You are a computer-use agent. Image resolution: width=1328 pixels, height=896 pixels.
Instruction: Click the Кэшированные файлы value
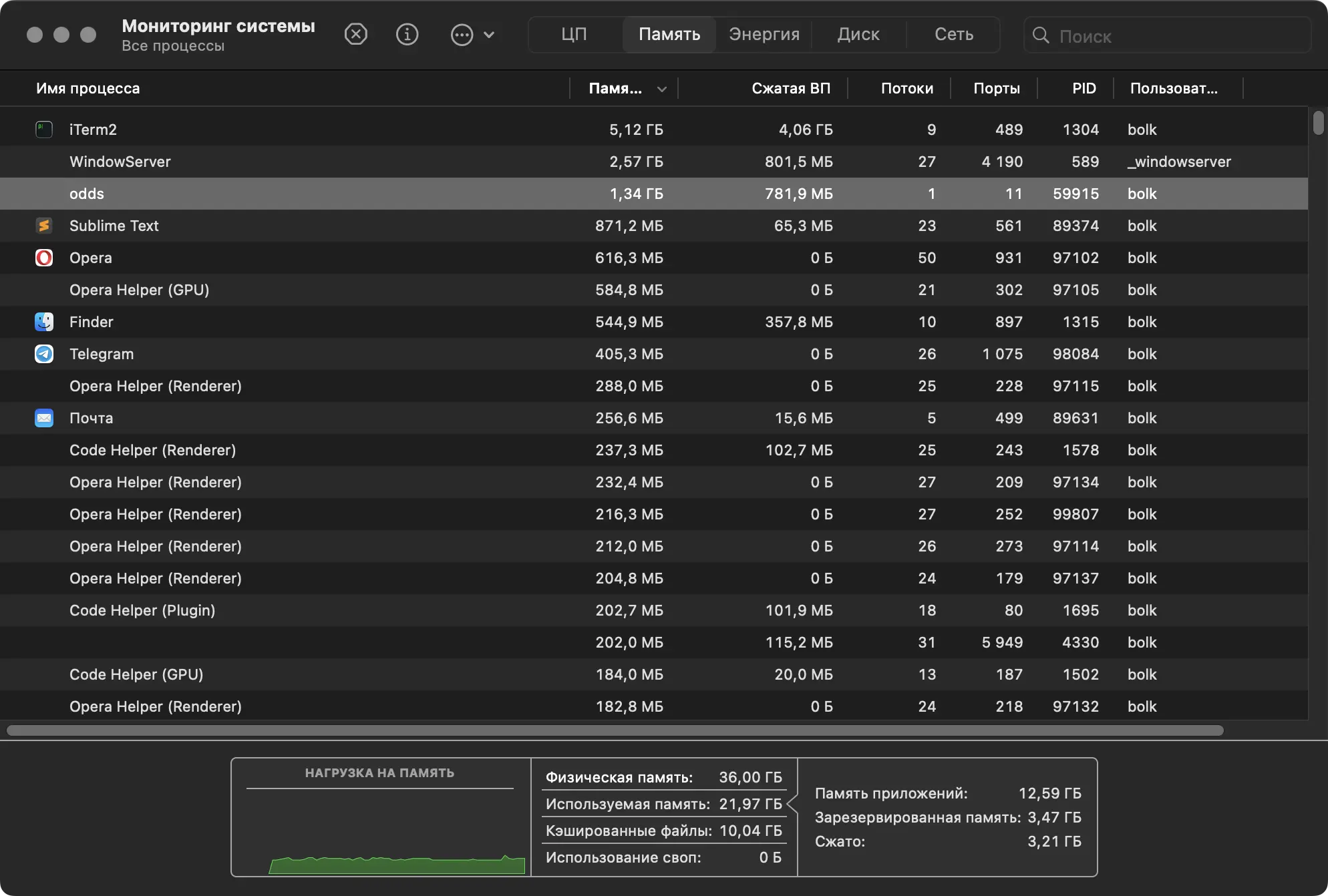[750, 831]
